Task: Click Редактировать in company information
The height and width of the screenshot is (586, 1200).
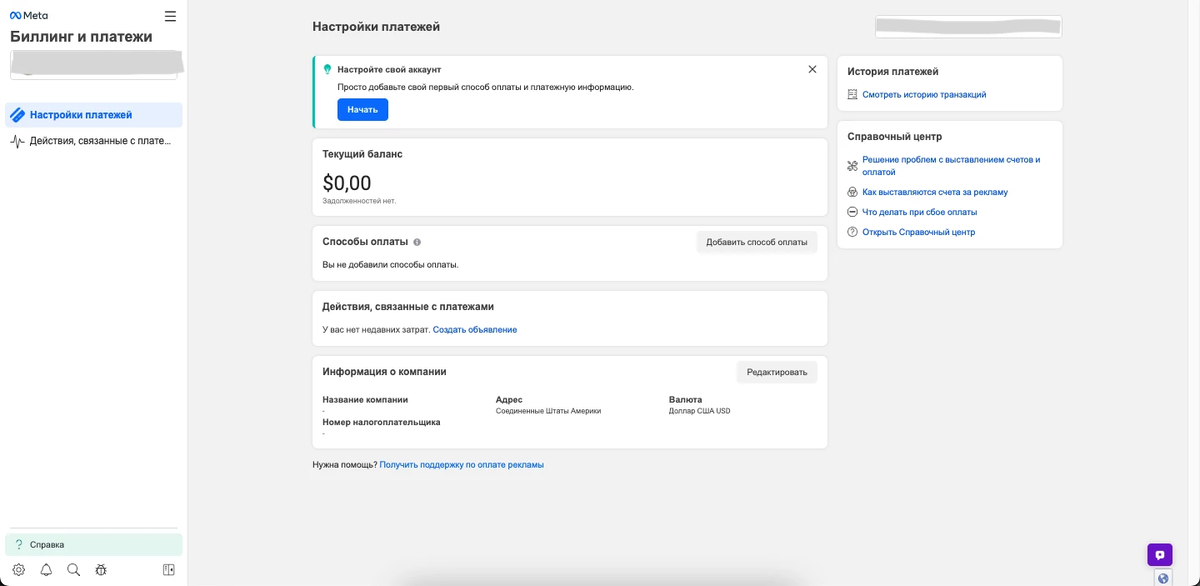Action: click(x=776, y=372)
